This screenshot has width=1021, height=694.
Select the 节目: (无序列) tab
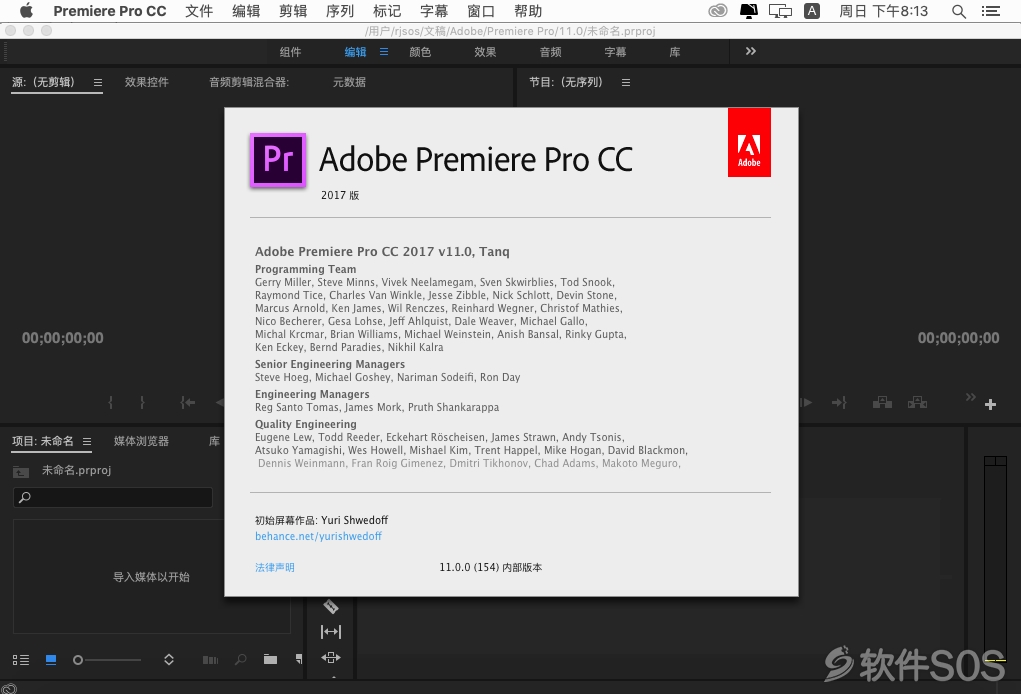(x=566, y=82)
